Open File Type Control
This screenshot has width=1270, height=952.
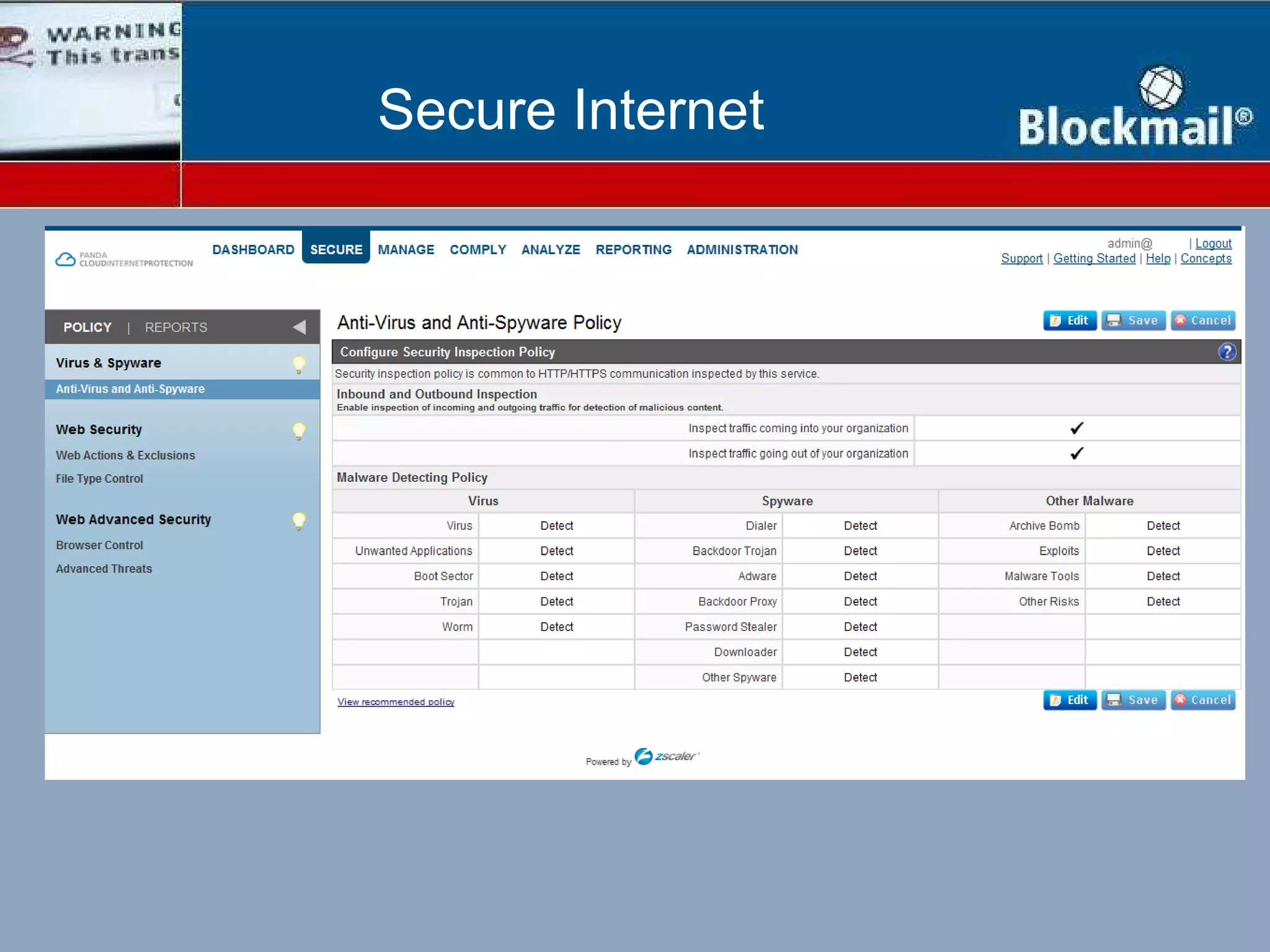99,478
